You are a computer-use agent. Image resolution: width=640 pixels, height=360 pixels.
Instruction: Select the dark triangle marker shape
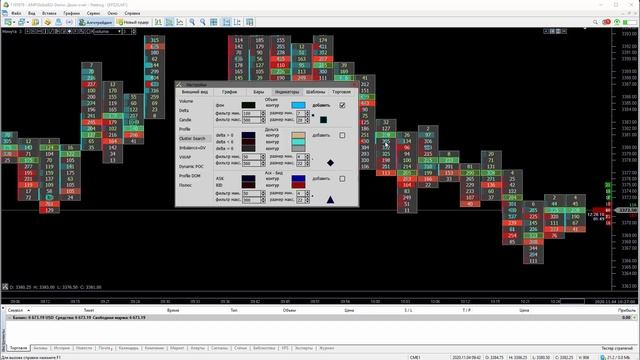[x=330, y=200]
